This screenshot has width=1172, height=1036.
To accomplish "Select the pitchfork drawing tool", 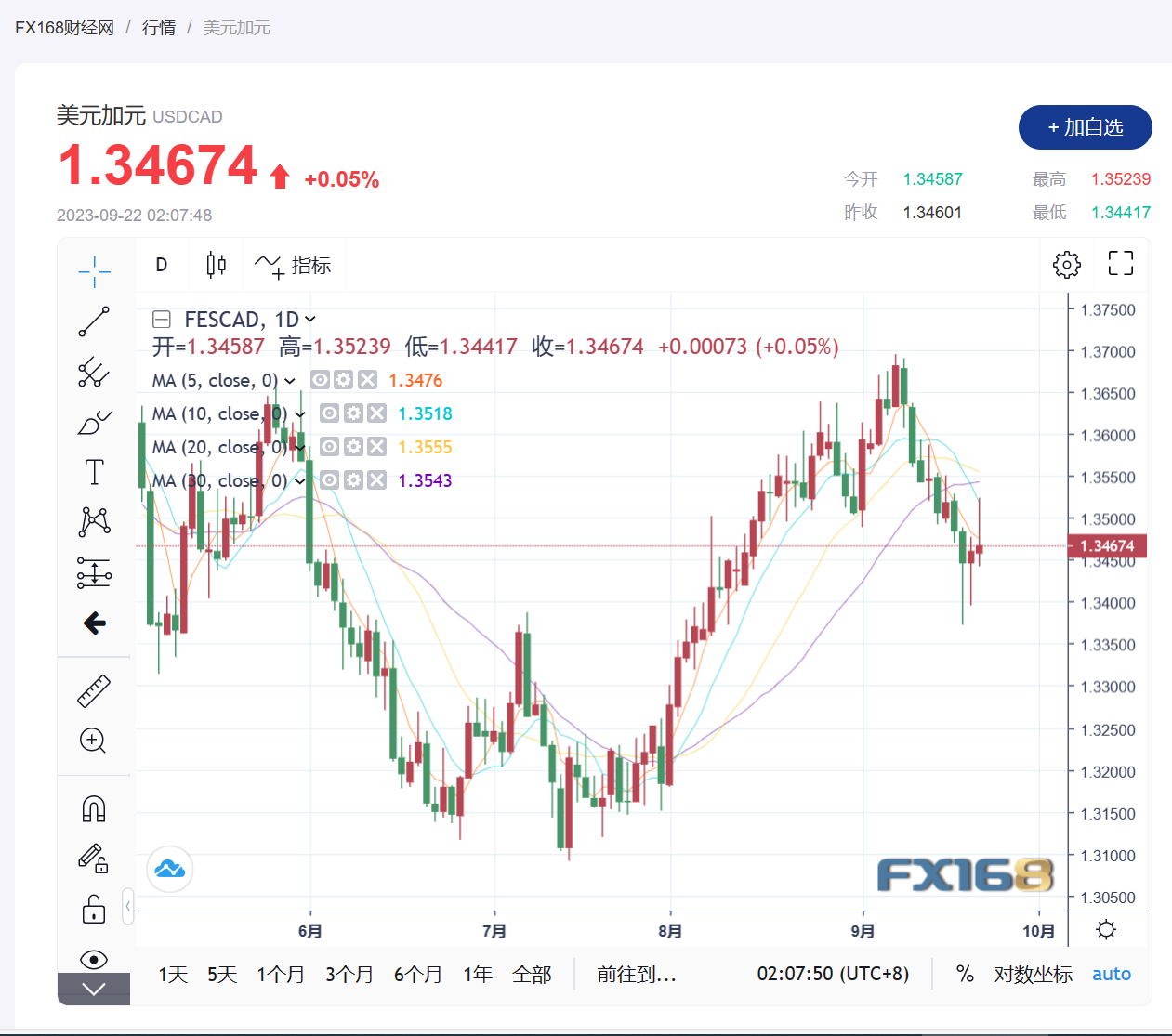I will tap(94, 372).
